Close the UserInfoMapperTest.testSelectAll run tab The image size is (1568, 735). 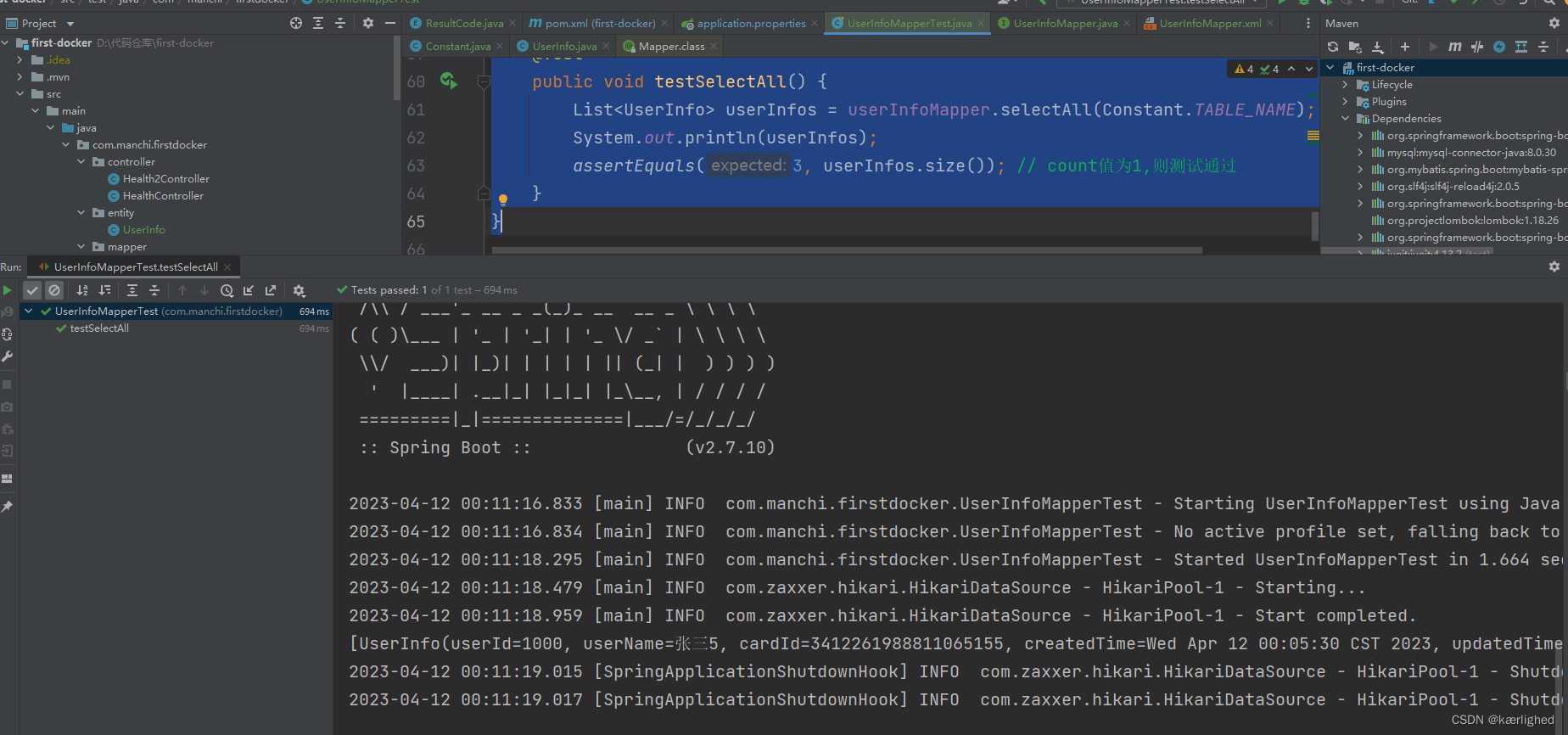227,267
